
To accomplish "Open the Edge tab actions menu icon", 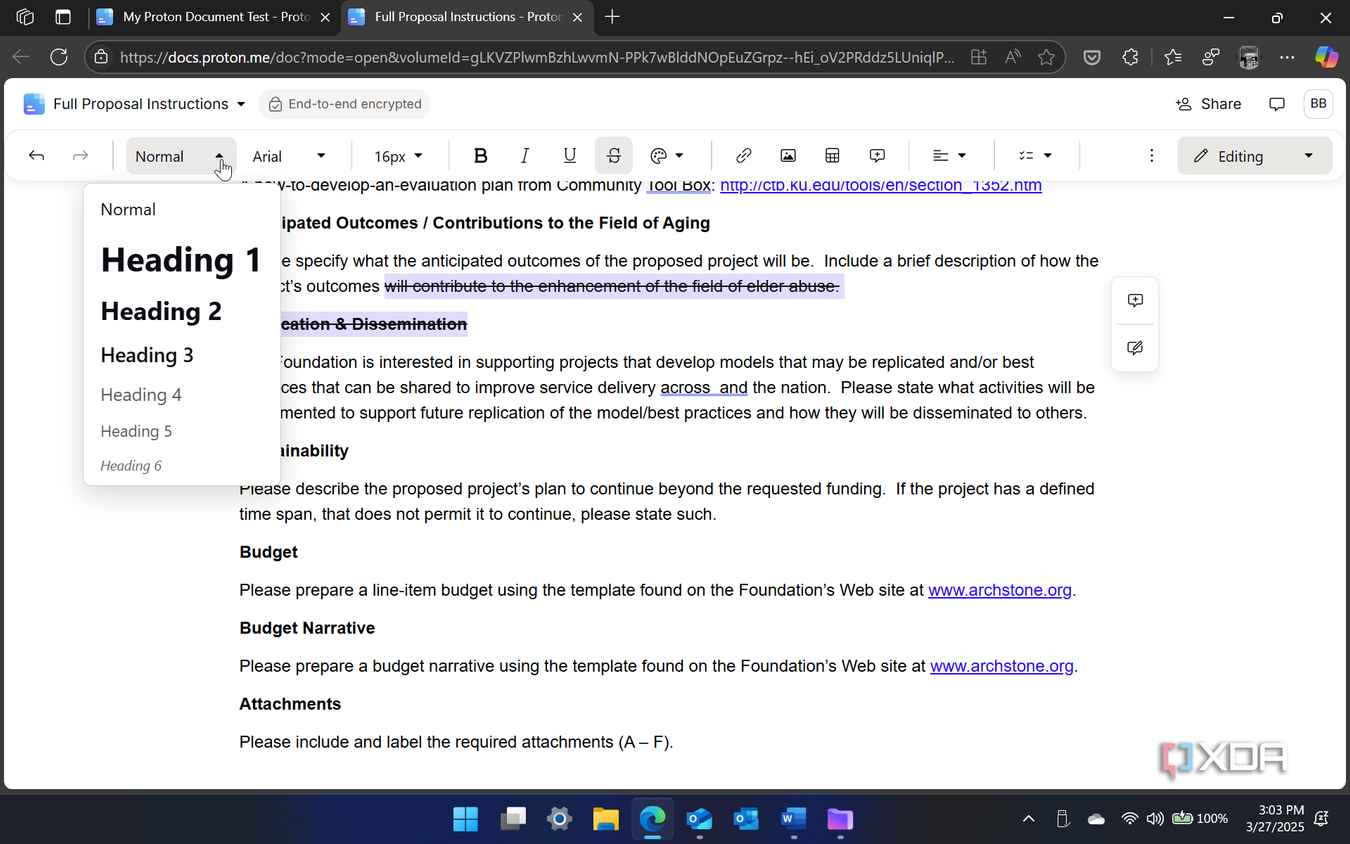I will point(63,17).
